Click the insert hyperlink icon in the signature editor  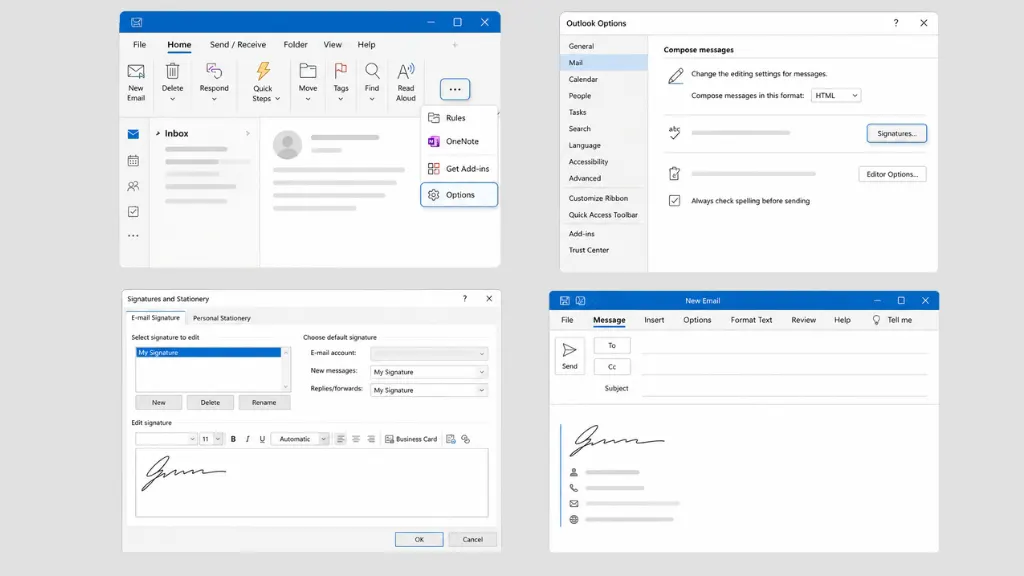coord(466,440)
